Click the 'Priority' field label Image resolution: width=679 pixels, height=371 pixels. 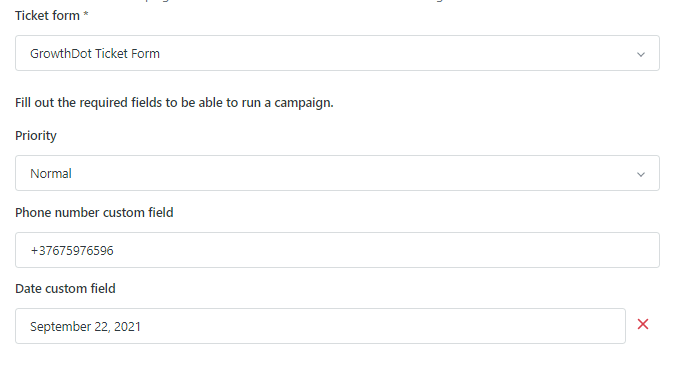tap(36, 135)
